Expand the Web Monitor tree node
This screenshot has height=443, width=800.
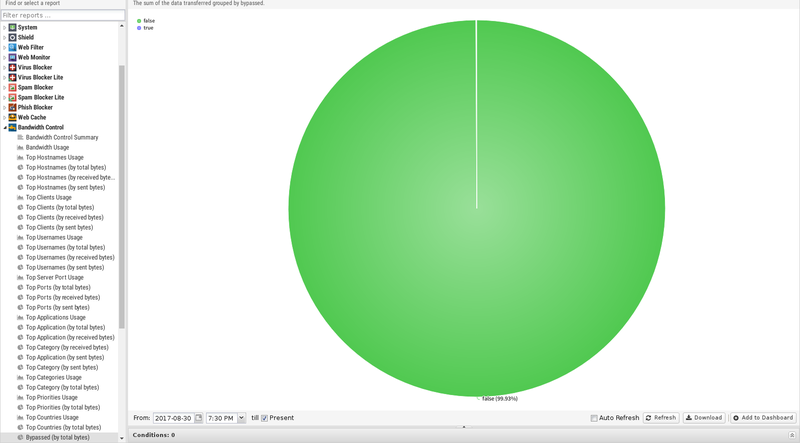pyautogui.click(x=5, y=57)
